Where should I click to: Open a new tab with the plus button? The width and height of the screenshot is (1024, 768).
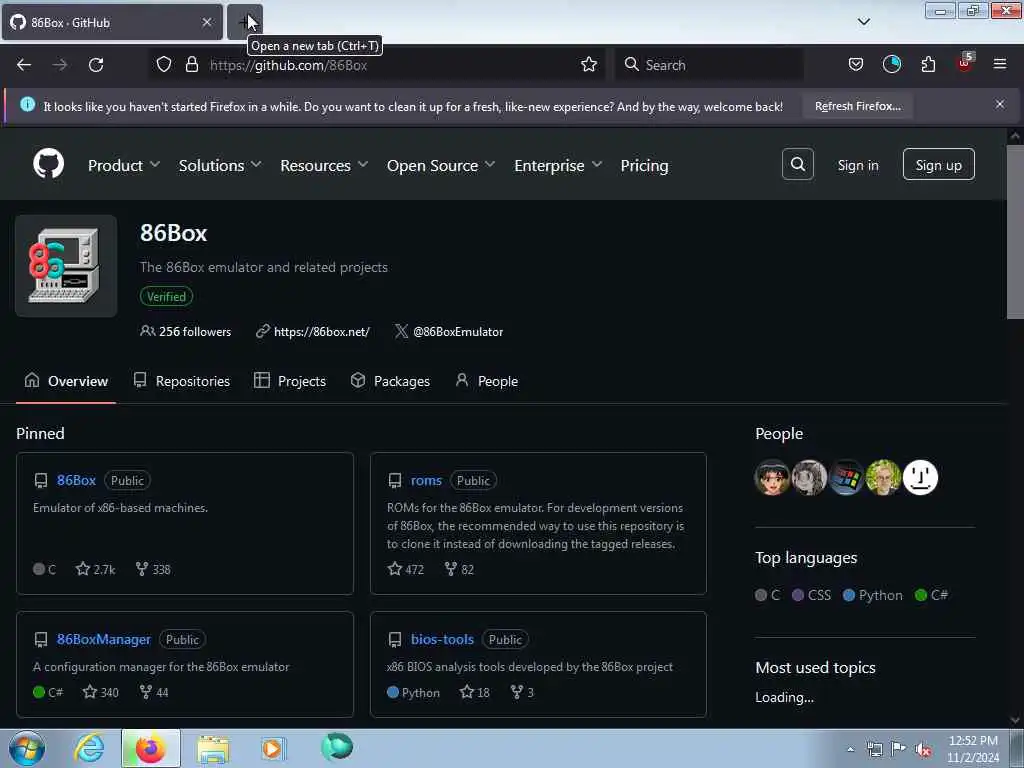[245, 22]
